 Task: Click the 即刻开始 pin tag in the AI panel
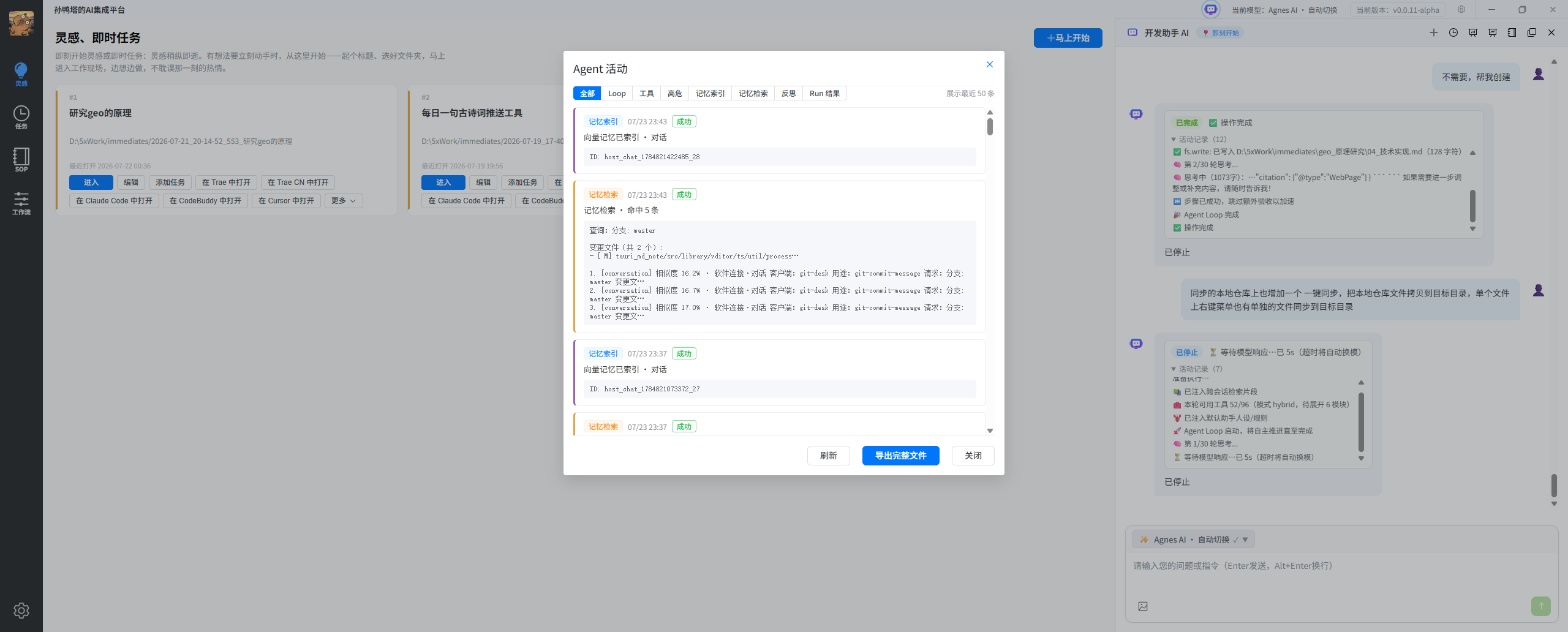pos(1221,33)
